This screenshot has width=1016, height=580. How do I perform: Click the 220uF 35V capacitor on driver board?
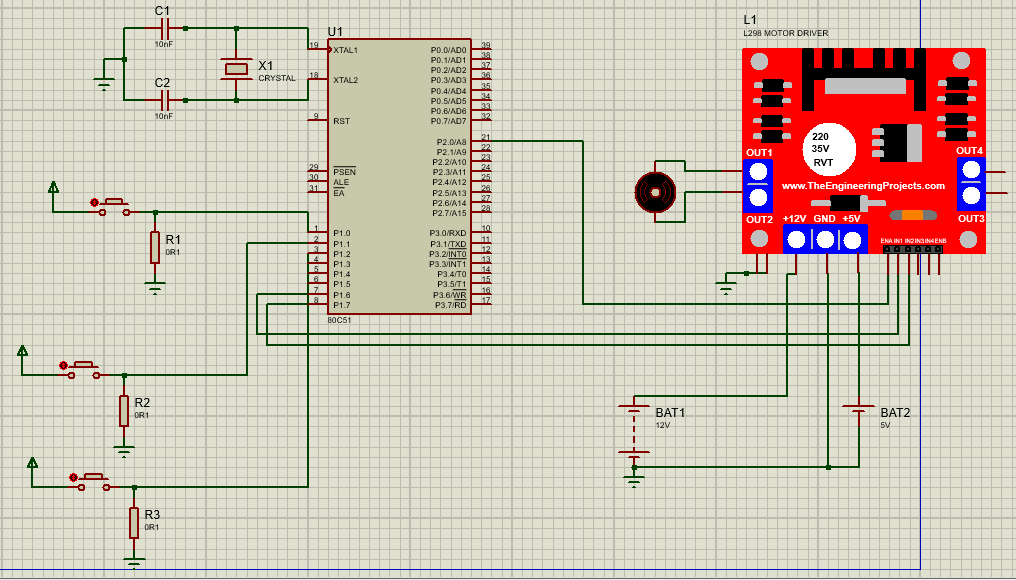(827, 147)
